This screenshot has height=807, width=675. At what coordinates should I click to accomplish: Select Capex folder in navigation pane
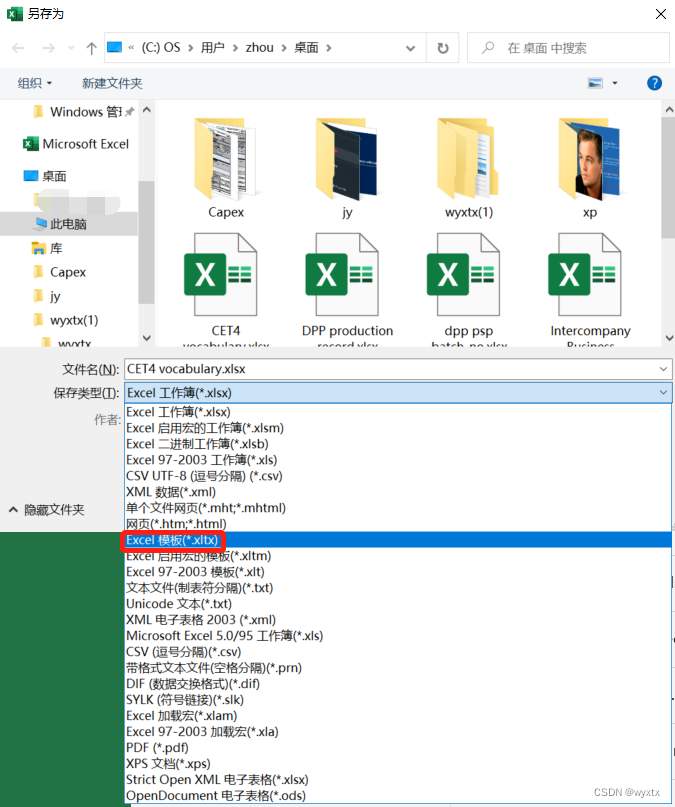coord(60,272)
